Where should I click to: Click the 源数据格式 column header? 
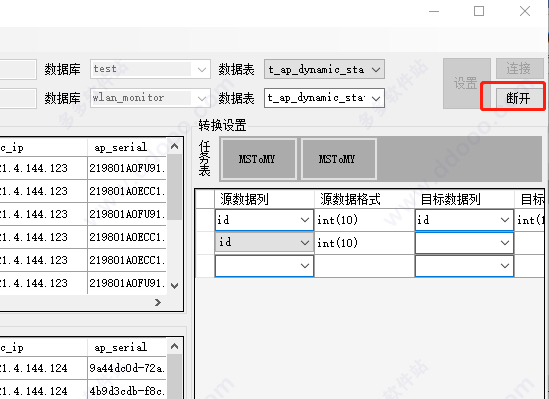(x=364, y=199)
